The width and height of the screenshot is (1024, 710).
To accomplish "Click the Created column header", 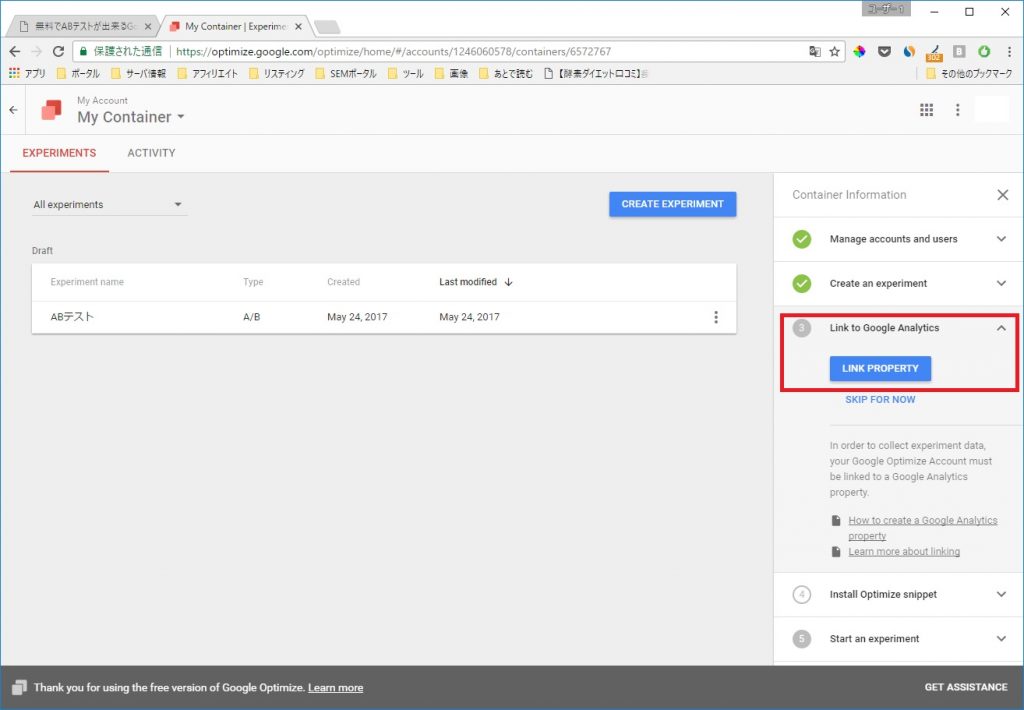I will [x=344, y=282].
